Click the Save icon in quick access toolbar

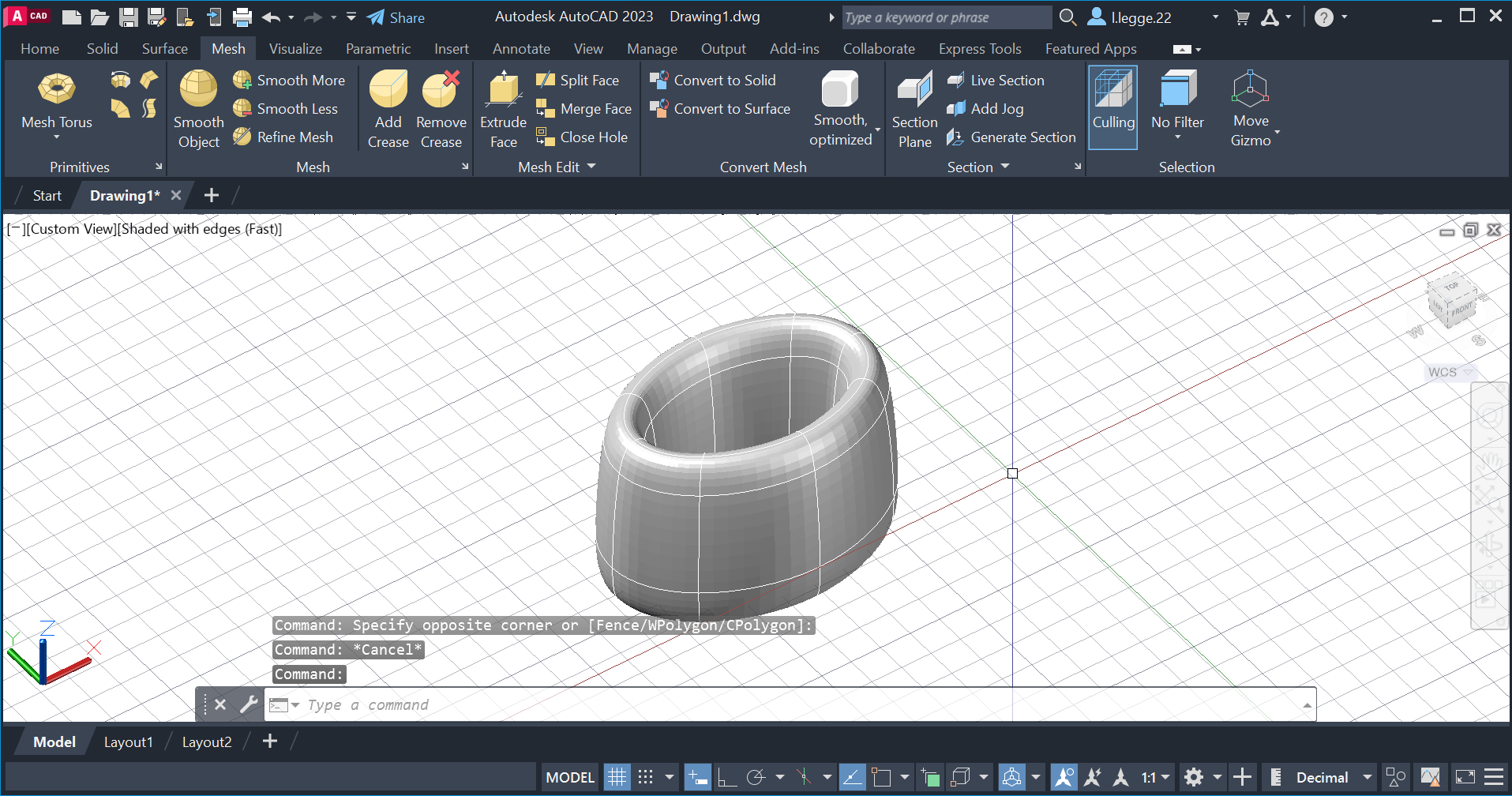pyautogui.click(x=129, y=17)
